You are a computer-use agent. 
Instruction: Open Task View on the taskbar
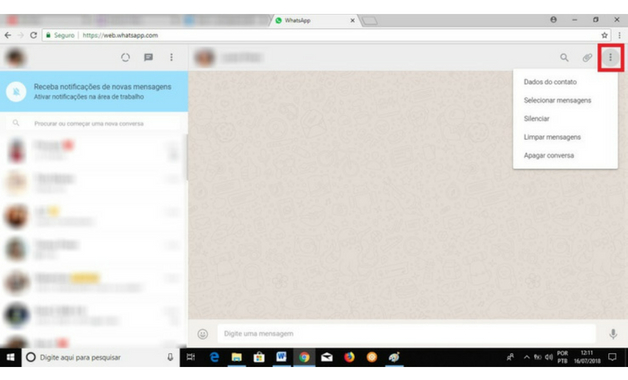(191, 357)
